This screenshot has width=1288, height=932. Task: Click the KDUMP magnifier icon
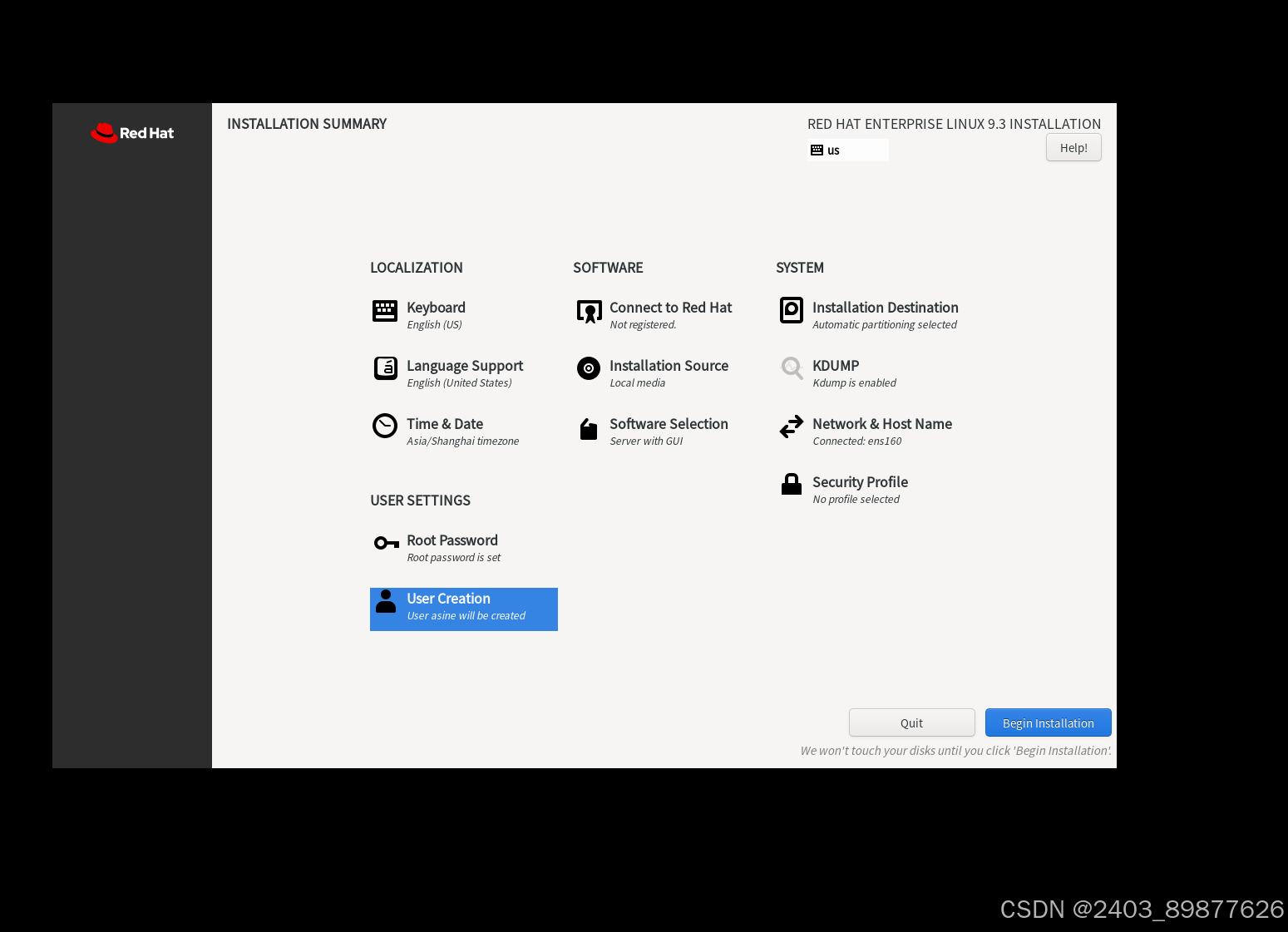[x=792, y=368]
